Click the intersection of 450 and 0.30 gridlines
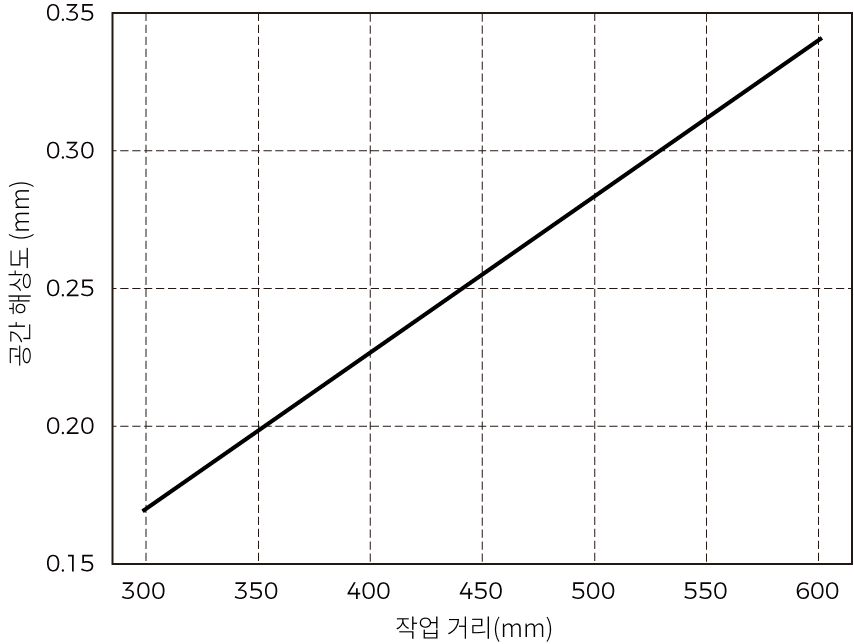This screenshot has width=854, height=644. (x=483, y=151)
